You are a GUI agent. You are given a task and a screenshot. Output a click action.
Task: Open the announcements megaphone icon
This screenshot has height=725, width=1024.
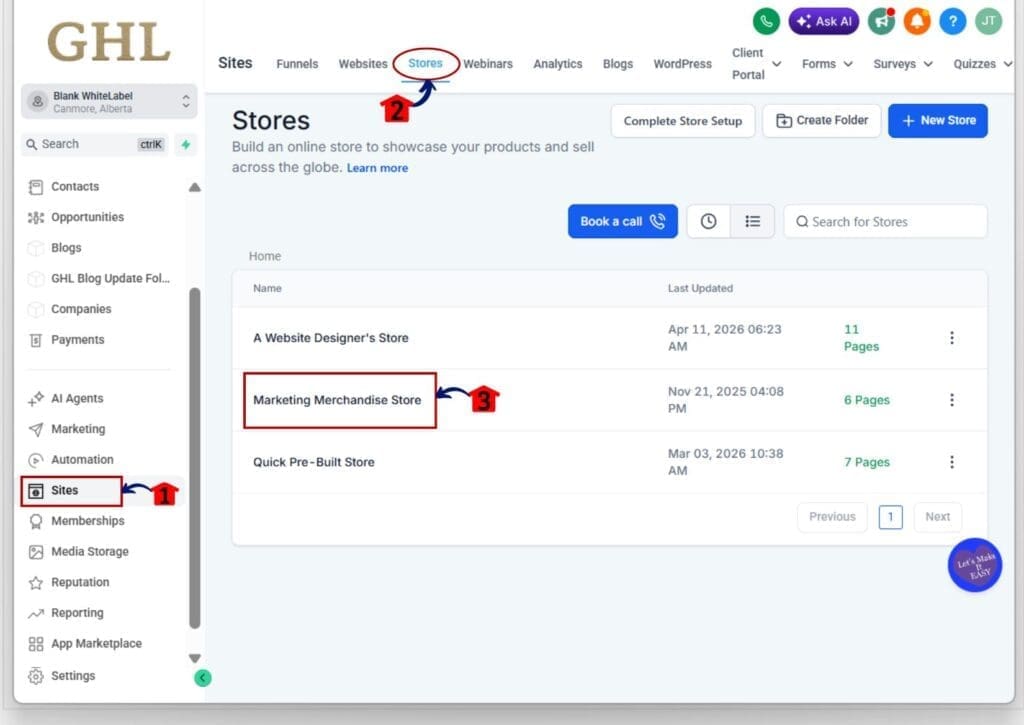coord(882,21)
